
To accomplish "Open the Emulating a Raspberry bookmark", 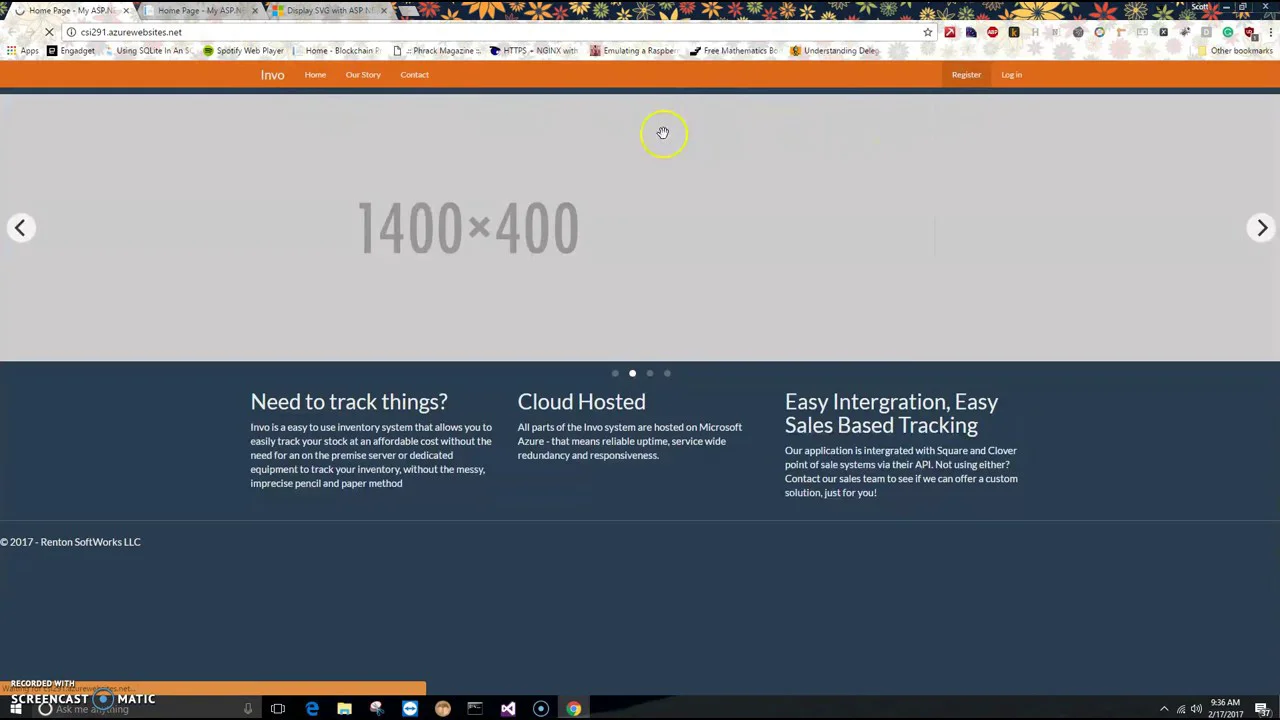I will point(634,51).
